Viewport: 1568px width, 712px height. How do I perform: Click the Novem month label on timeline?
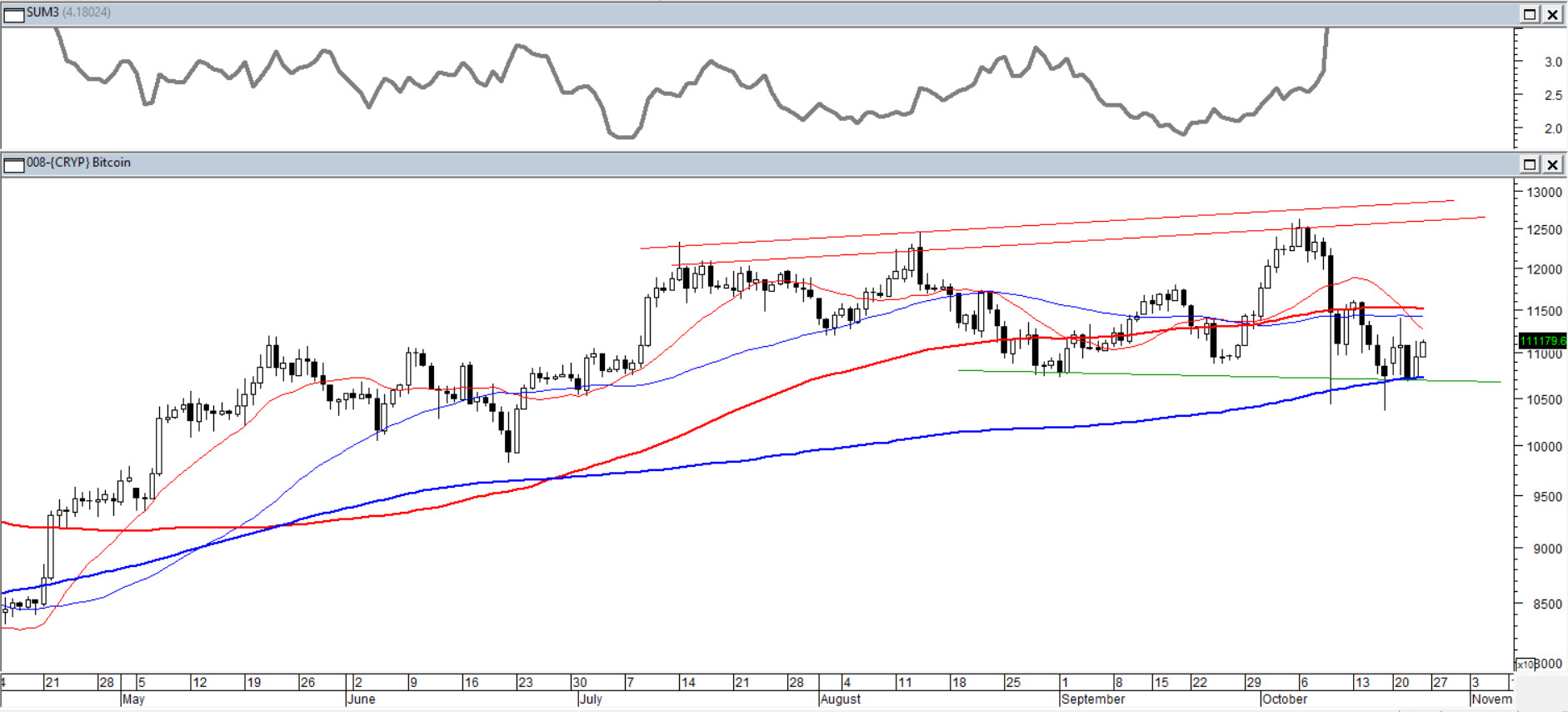tap(1491, 699)
